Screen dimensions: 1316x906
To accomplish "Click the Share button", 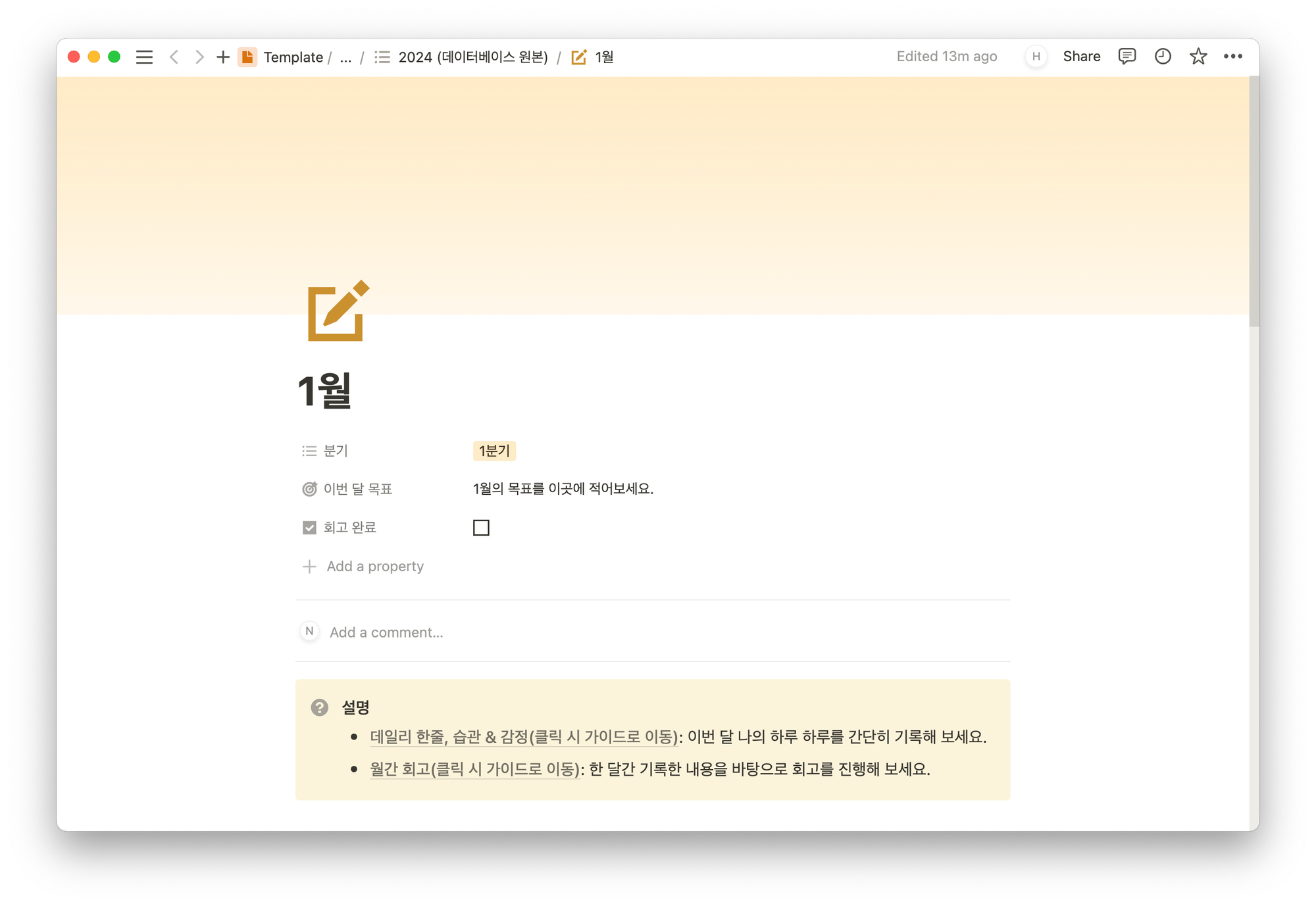I will 1081,57.
